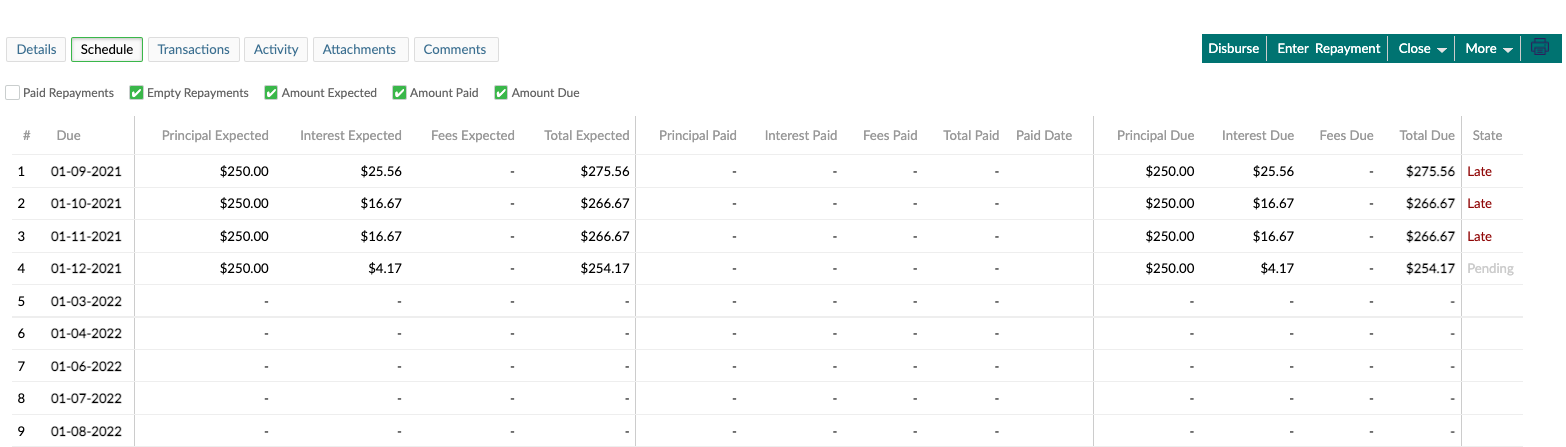This screenshot has width=1566, height=447.
Task: Click the Principal Expected column header
Action: point(215,136)
